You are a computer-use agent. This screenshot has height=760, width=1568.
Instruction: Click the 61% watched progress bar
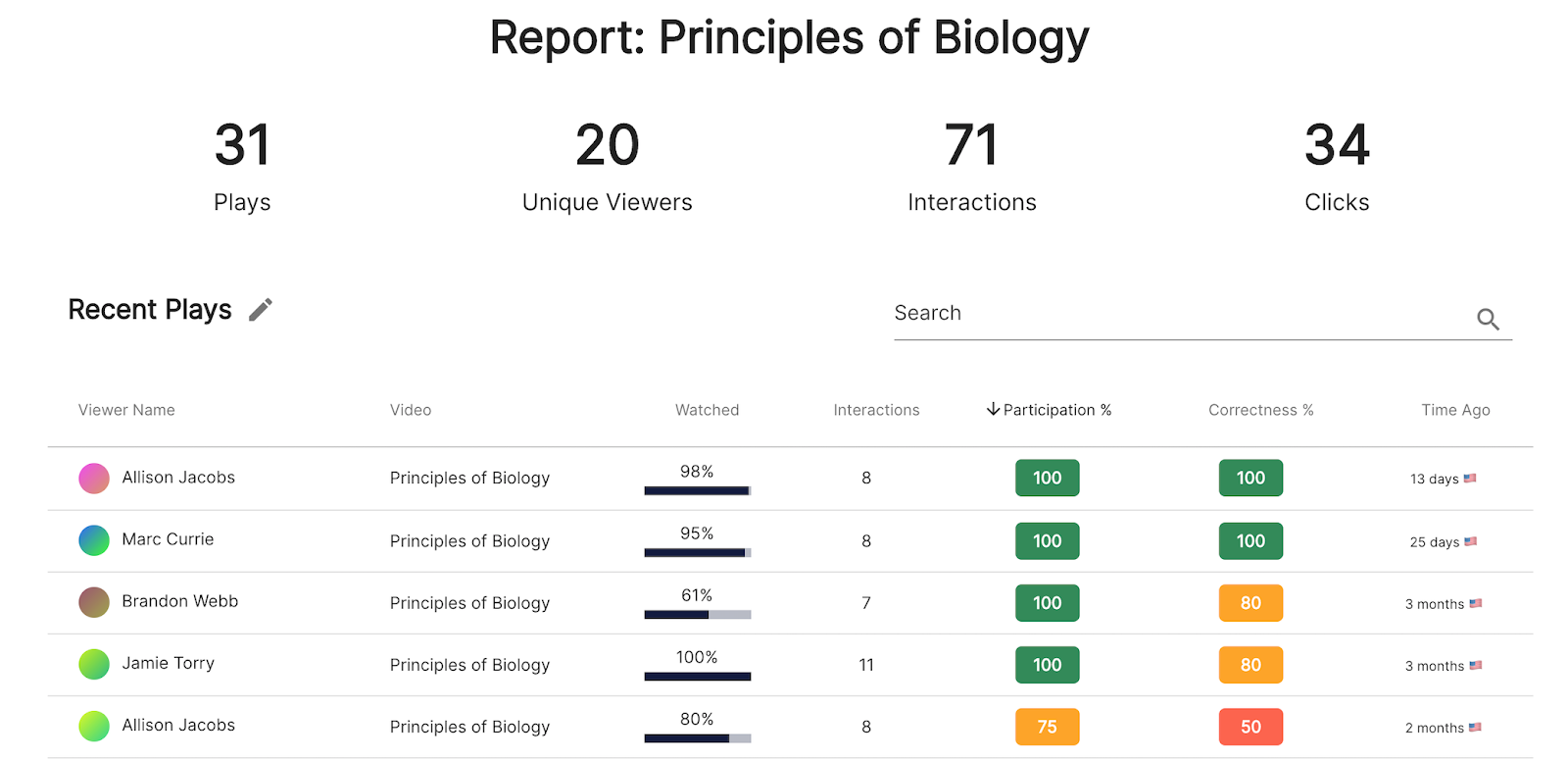tap(697, 615)
